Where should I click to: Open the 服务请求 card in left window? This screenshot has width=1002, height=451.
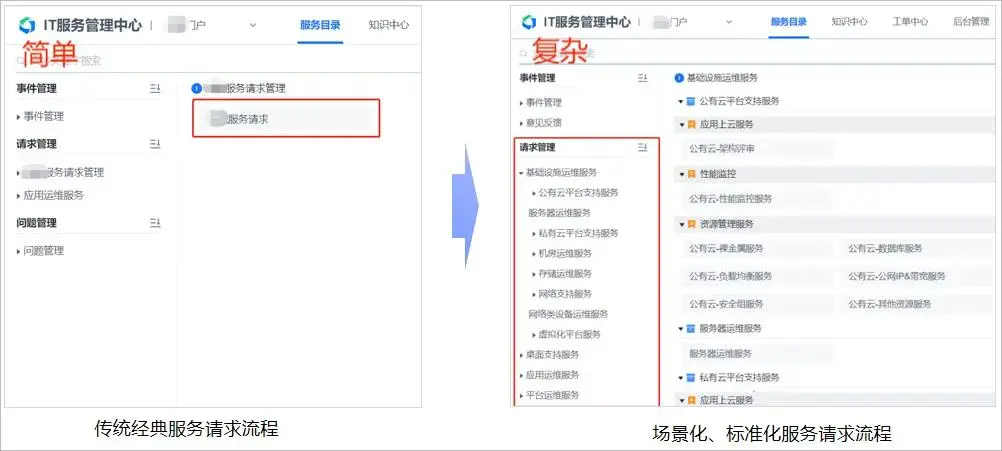pos(286,119)
